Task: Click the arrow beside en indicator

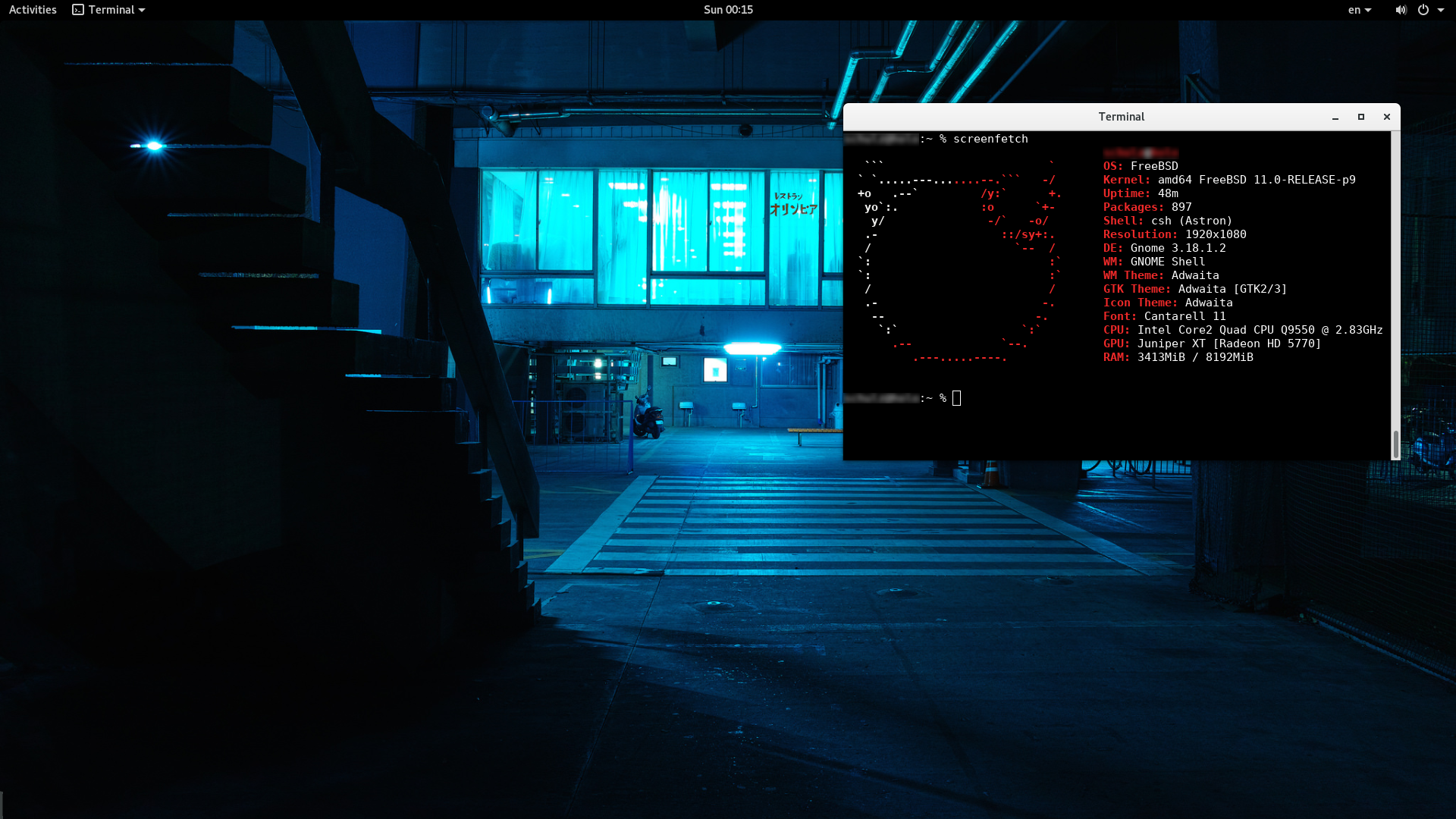Action: click(x=1368, y=10)
